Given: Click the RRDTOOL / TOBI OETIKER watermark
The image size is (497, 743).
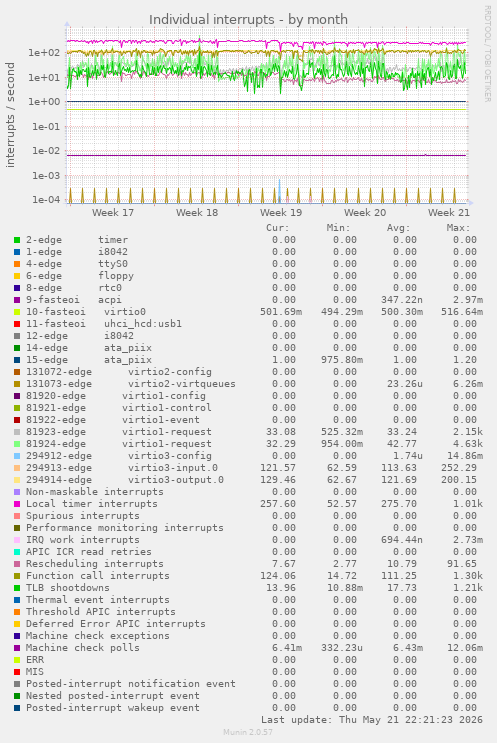Looking at the screenshot, I should pyautogui.click(x=488, y=54).
